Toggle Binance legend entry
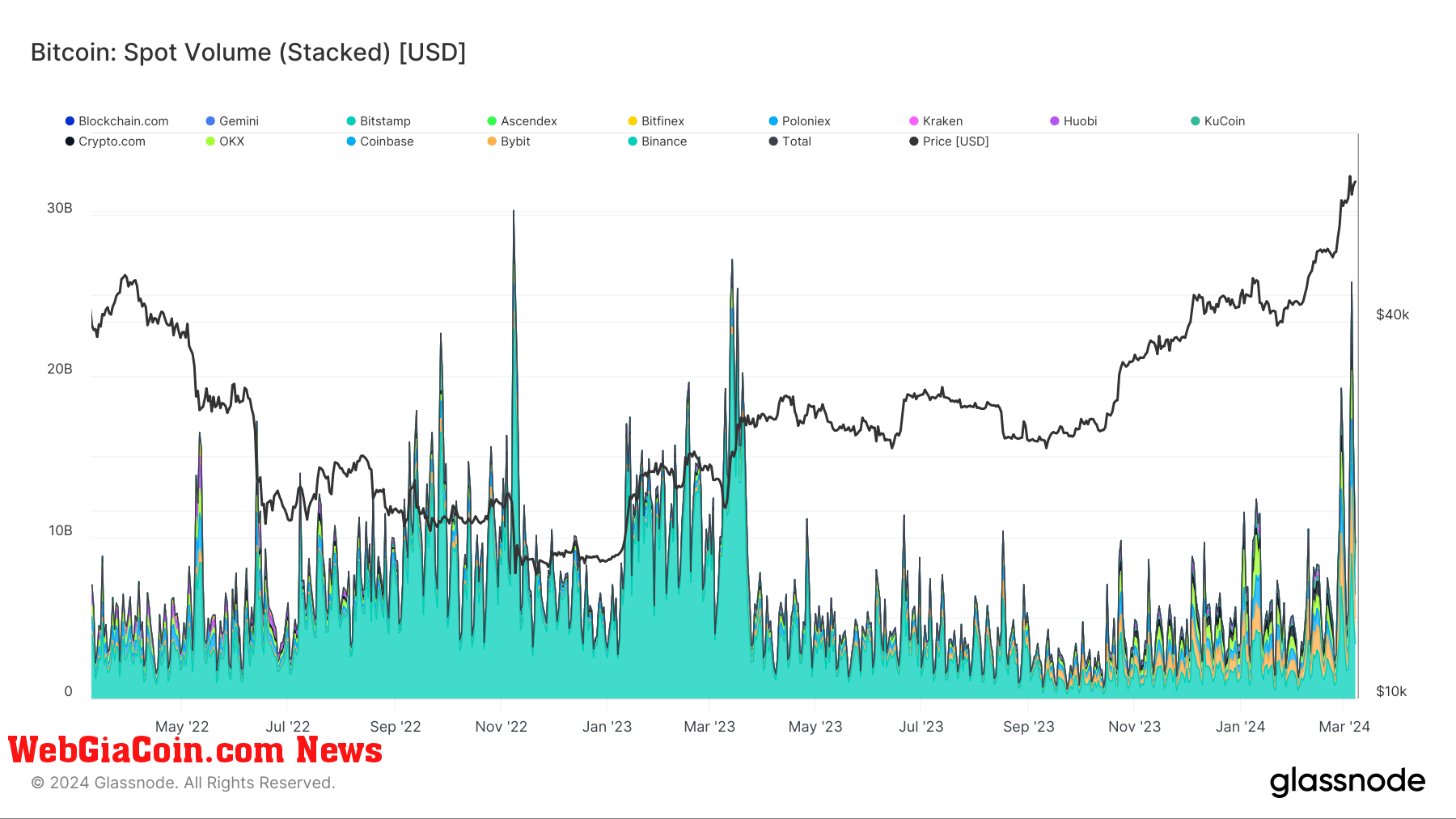This screenshot has height=819, width=1456. pyautogui.click(x=658, y=141)
